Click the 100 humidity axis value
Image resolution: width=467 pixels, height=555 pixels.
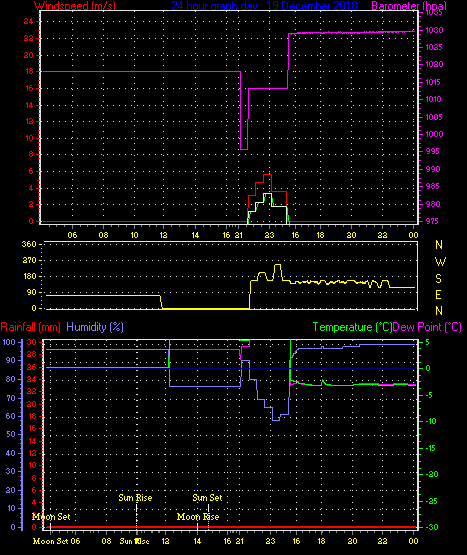[9, 342]
